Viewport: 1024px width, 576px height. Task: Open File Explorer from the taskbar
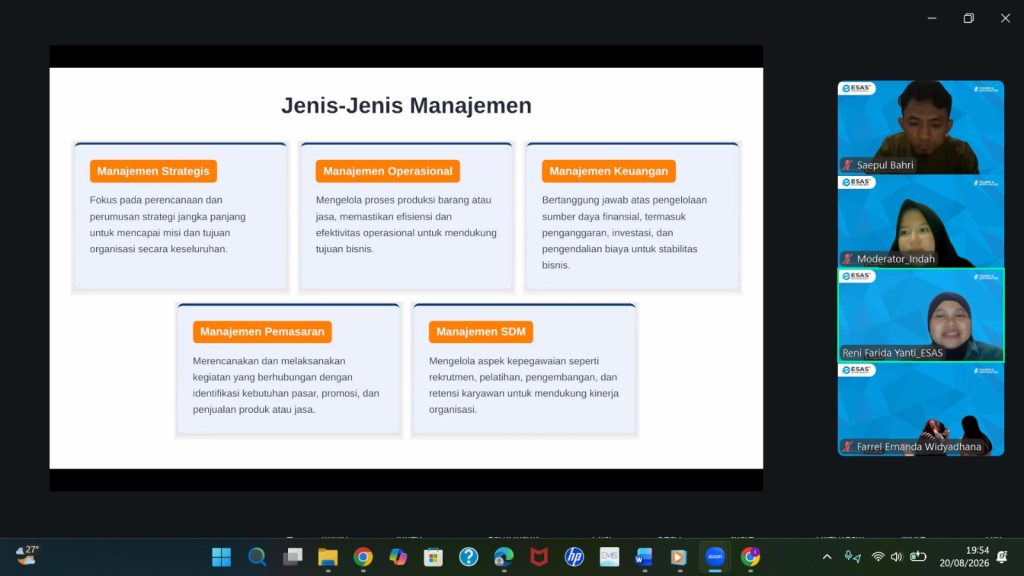[328, 557]
